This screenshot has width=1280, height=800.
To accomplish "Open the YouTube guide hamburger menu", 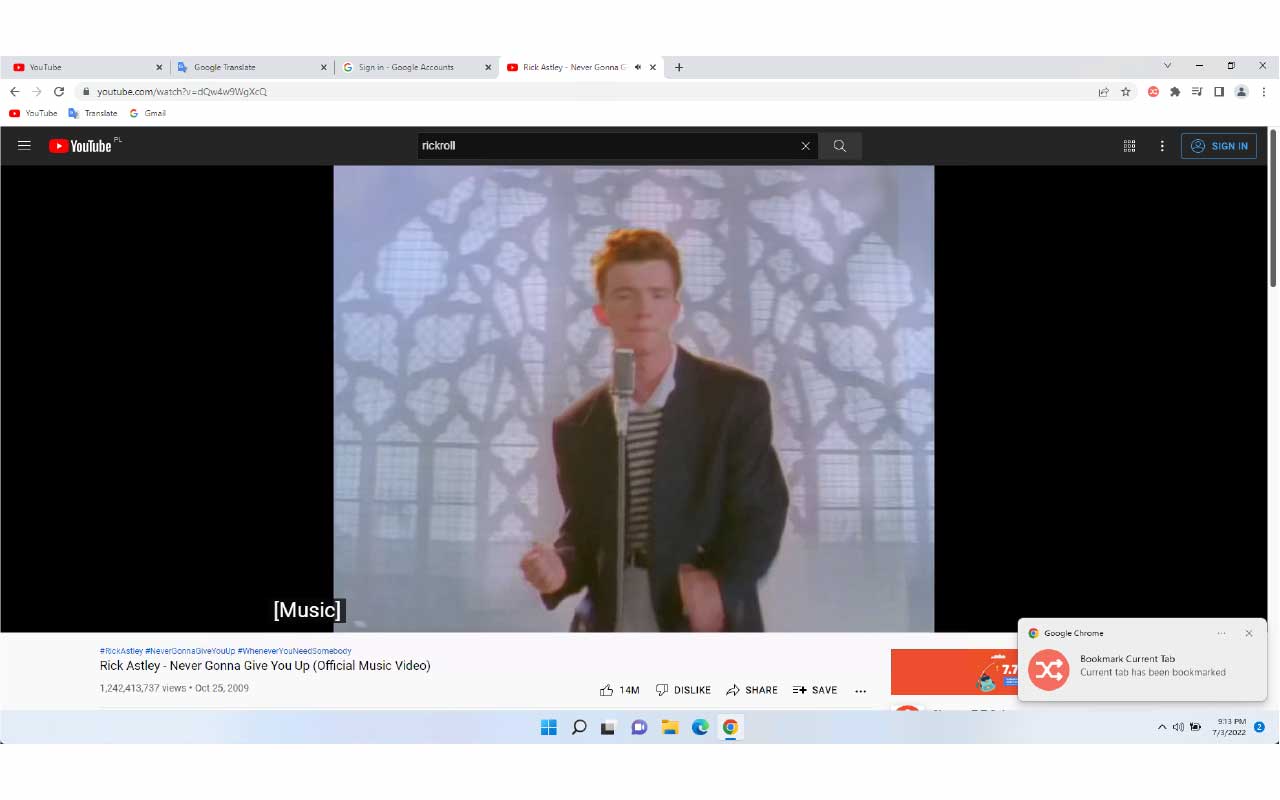I will click(x=24, y=145).
